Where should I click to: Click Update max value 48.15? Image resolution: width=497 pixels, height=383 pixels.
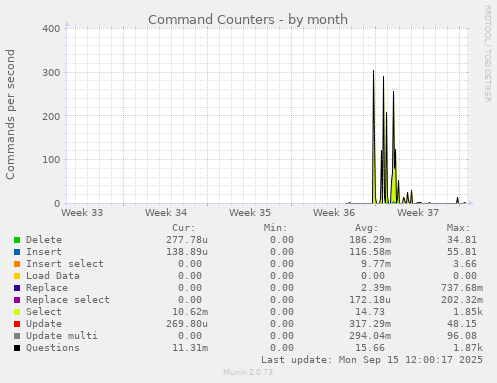click(462, 324)
